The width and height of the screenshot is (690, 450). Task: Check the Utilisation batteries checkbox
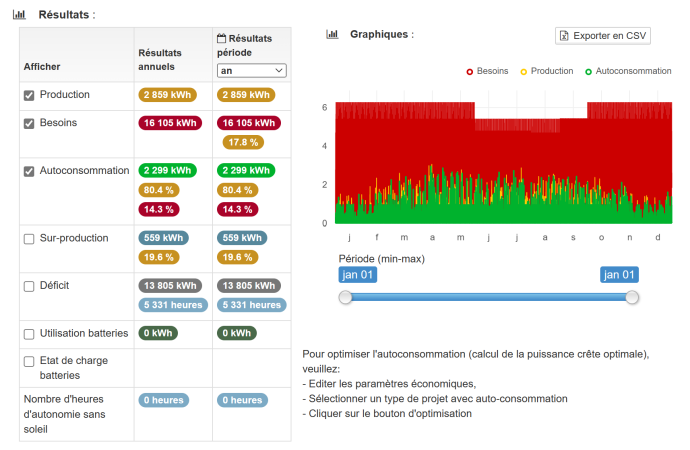[x=29, y=334]
